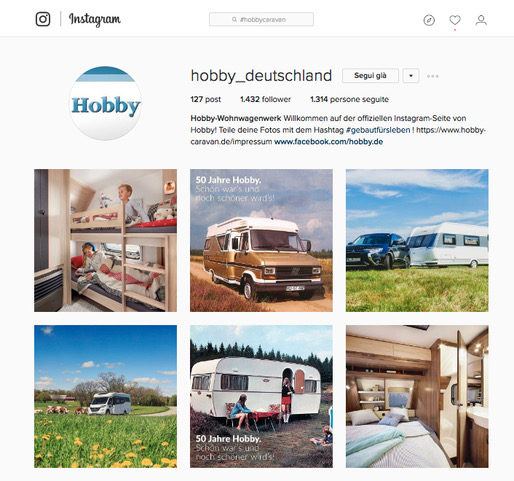The image size is (514, 481).
Task: Click the Instagram camera logo icon
Action: [43, 19]
